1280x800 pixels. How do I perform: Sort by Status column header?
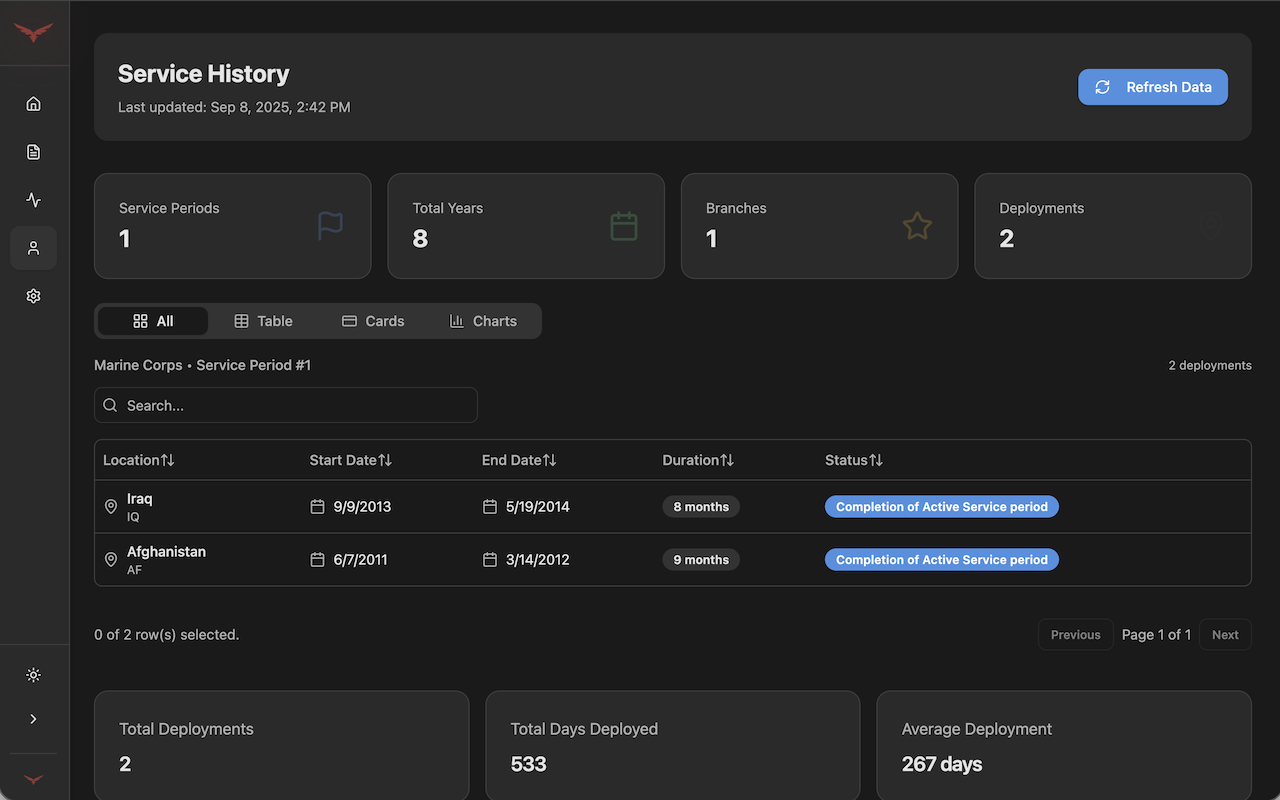tap(854, 460)
